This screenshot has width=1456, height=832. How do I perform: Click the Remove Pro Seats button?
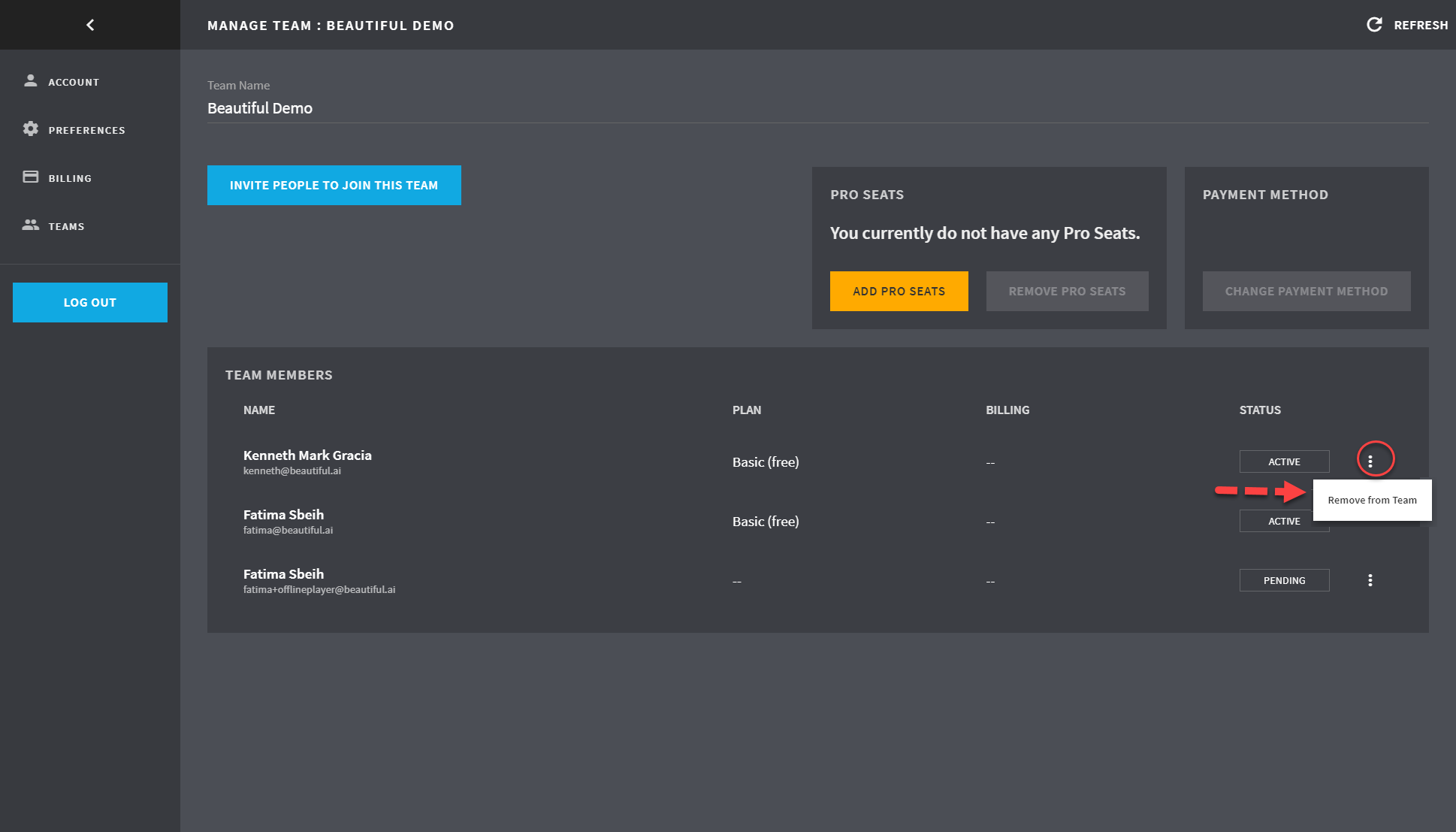[x=1067, y=291]
